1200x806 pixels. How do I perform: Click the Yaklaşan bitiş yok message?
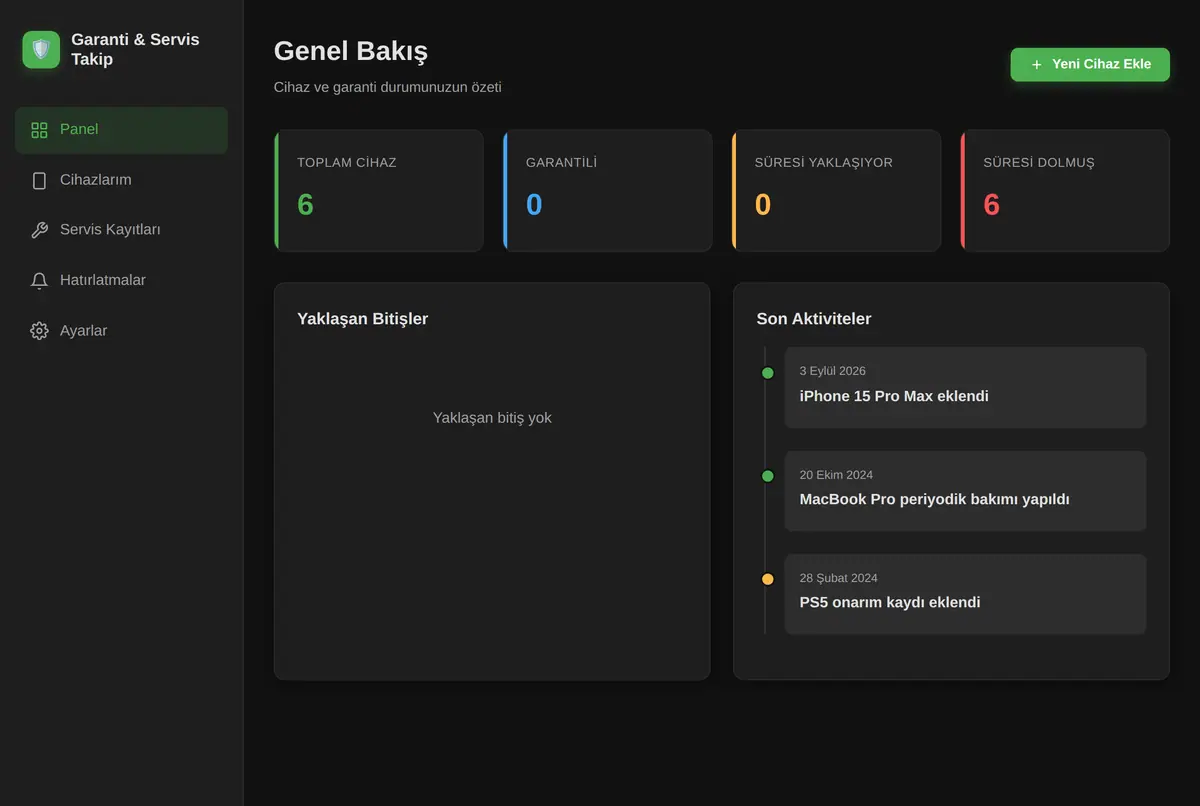pyautogui.click(x=492, y=418)
